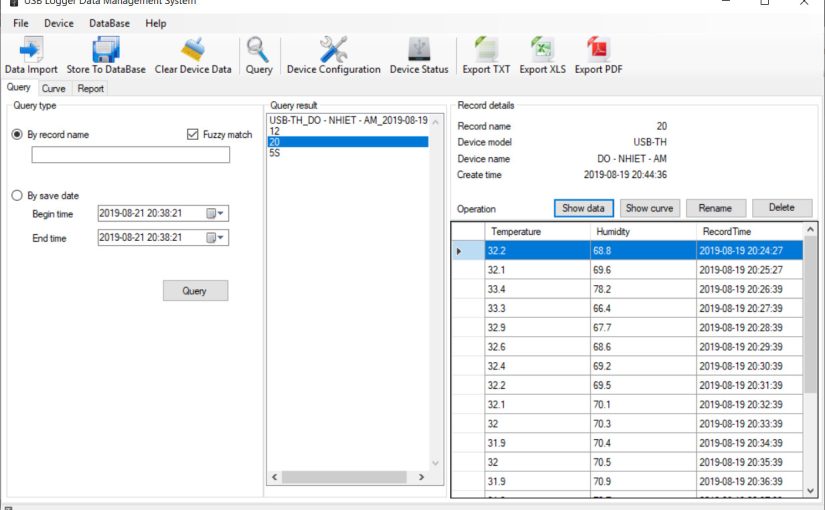Image resolution: width=825 pixels, height=510 pixels.
Task: Click the record name search input field
Action: pyautogui.click(x=130, y=155)
